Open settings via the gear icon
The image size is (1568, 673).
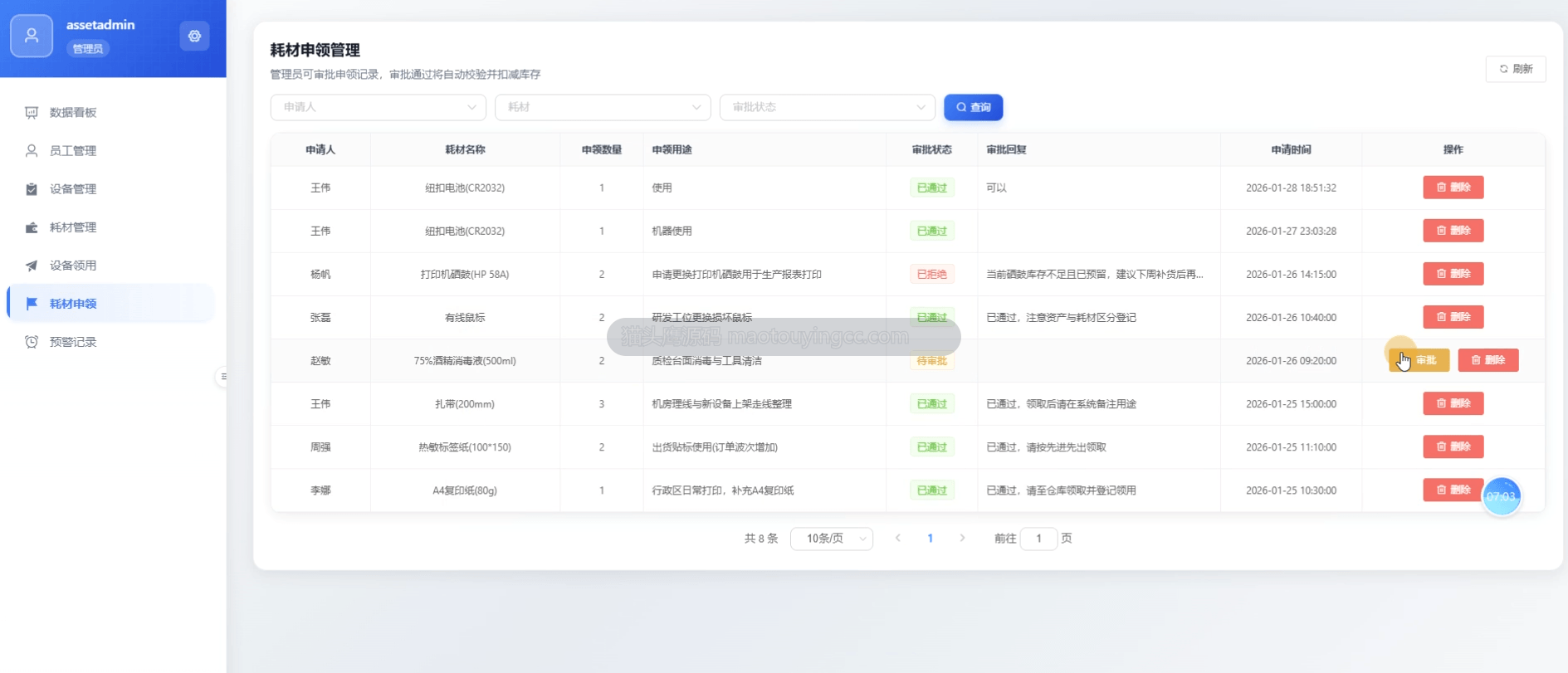[x=194, y=36]
